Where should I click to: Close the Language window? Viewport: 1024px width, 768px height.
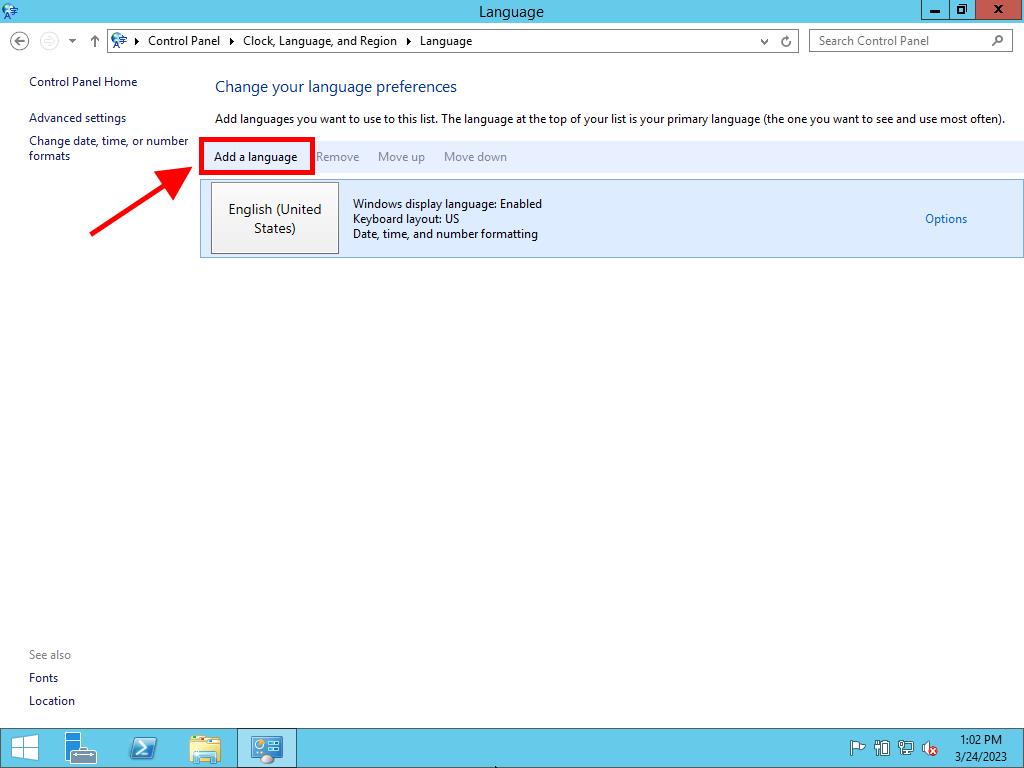(999, 10)
